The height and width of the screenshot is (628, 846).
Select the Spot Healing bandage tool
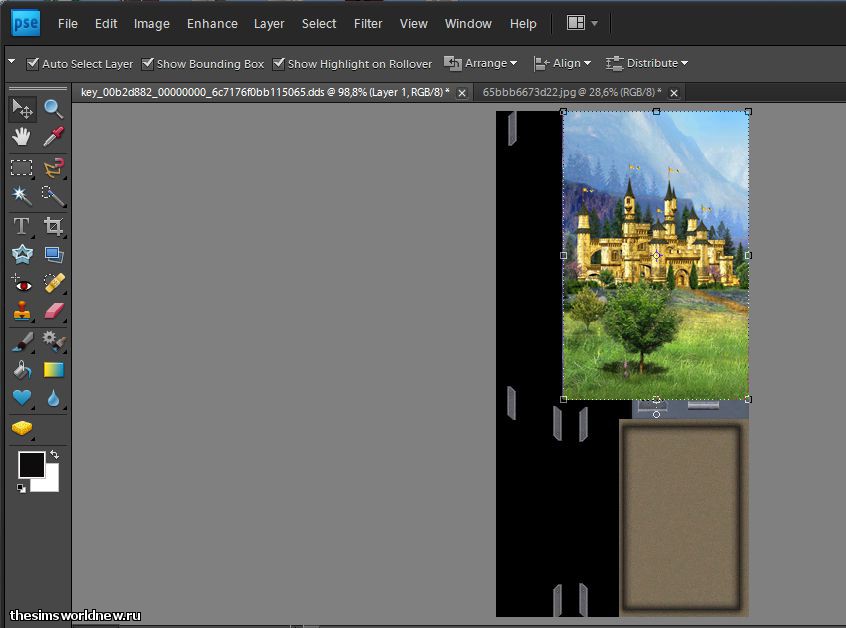point(53,283)
